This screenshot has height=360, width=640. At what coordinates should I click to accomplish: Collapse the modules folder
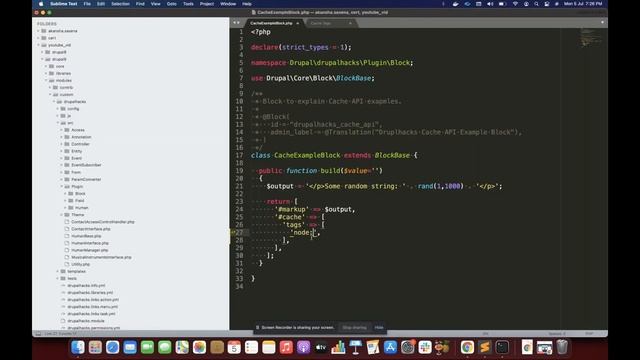(x=46, y=80)
